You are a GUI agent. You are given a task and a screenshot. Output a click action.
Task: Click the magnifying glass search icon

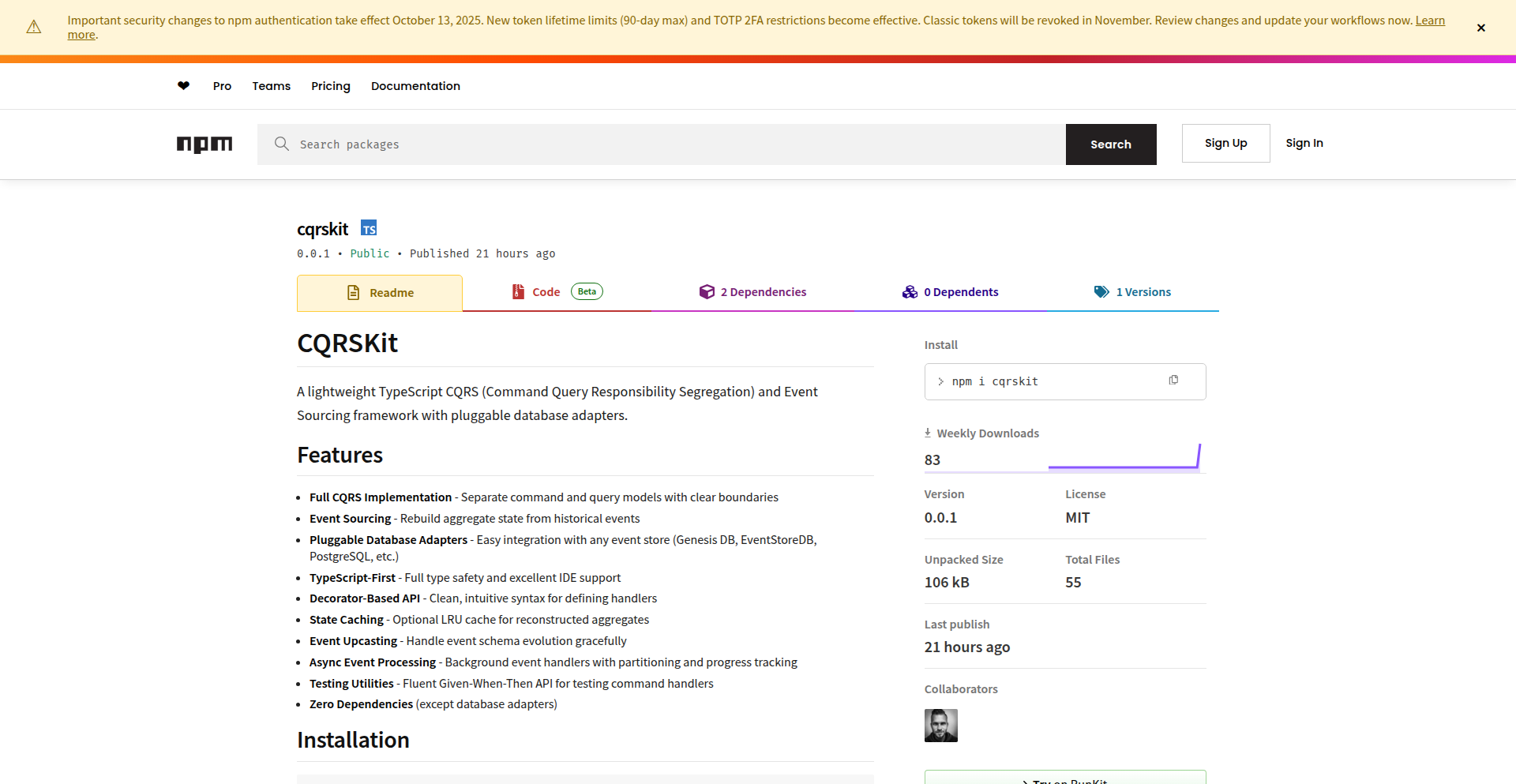[281, 144]
